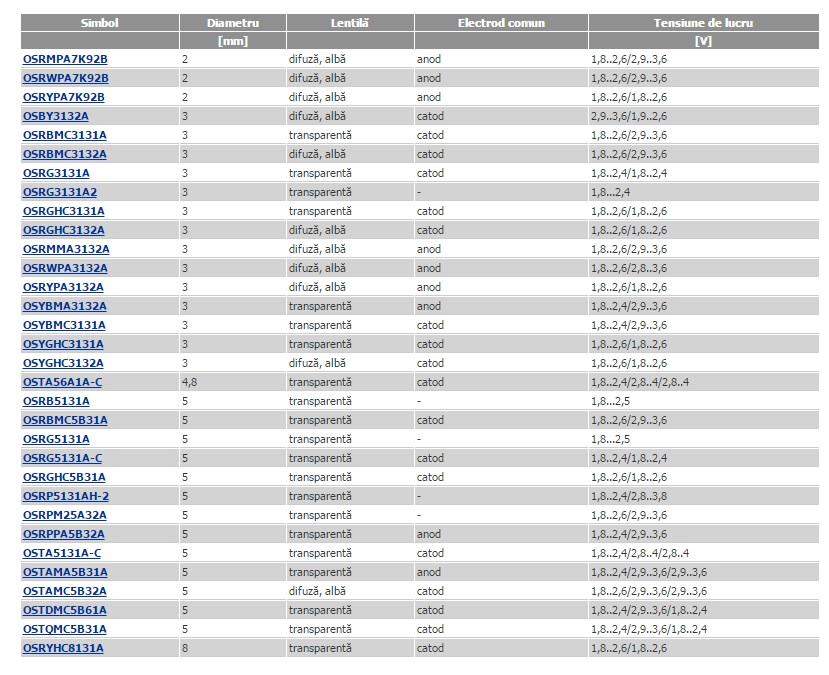The width and height of the screenshot is (829, 675).
Task: Select the OSRB5131A link
Action: [x=56, y=401]
